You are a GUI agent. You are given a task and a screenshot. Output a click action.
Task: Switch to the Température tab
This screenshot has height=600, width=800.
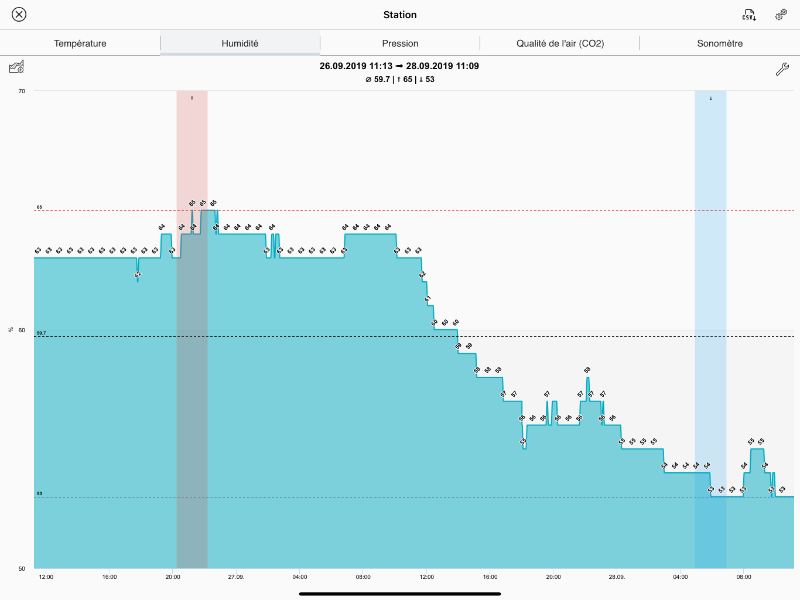click(x=80, y=43)
